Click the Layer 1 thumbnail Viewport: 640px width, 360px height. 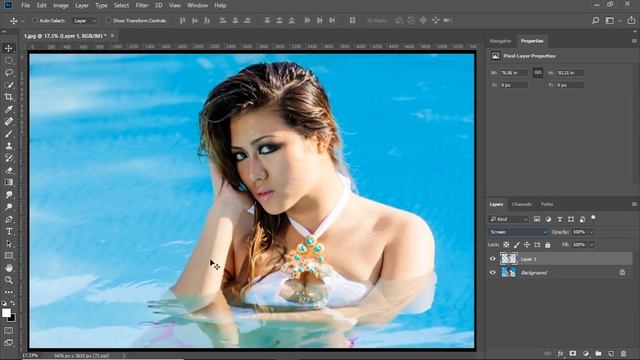pyautogui.click(x=509, y=259)
